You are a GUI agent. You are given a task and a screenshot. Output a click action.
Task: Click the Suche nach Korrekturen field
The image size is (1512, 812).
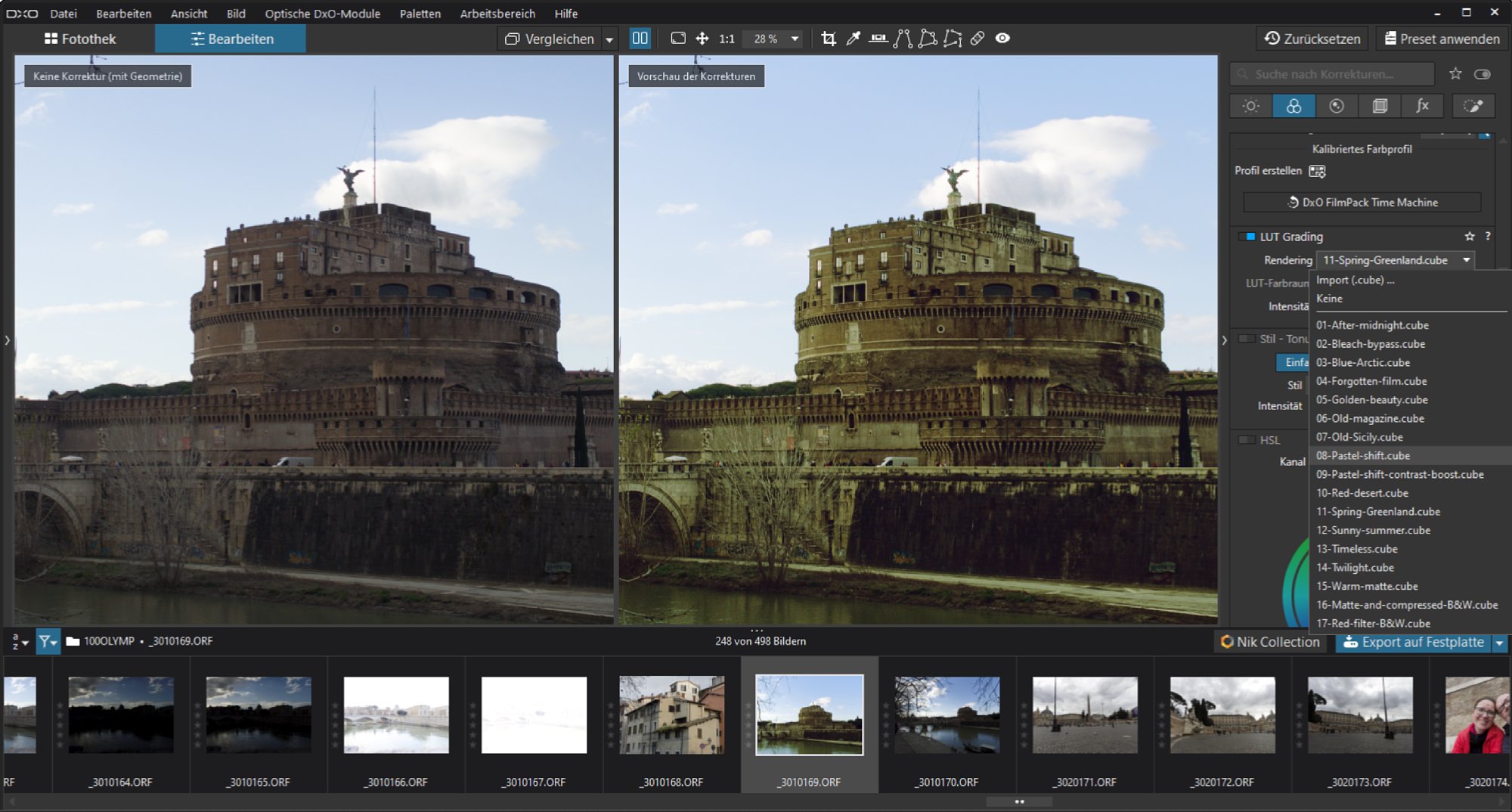(1332, 74)
